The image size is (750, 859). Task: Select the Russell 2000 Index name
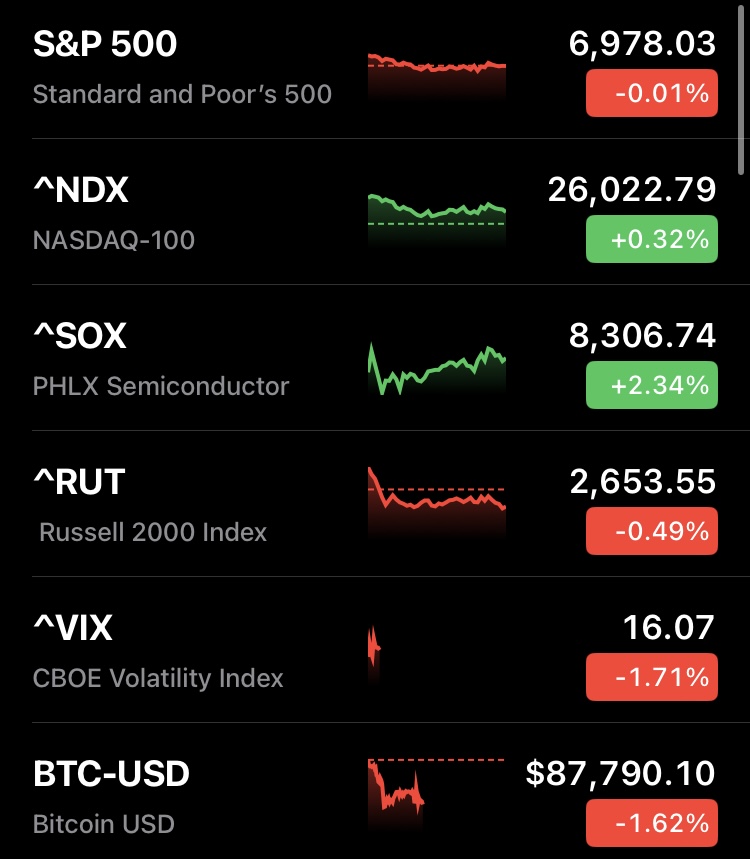153,532
